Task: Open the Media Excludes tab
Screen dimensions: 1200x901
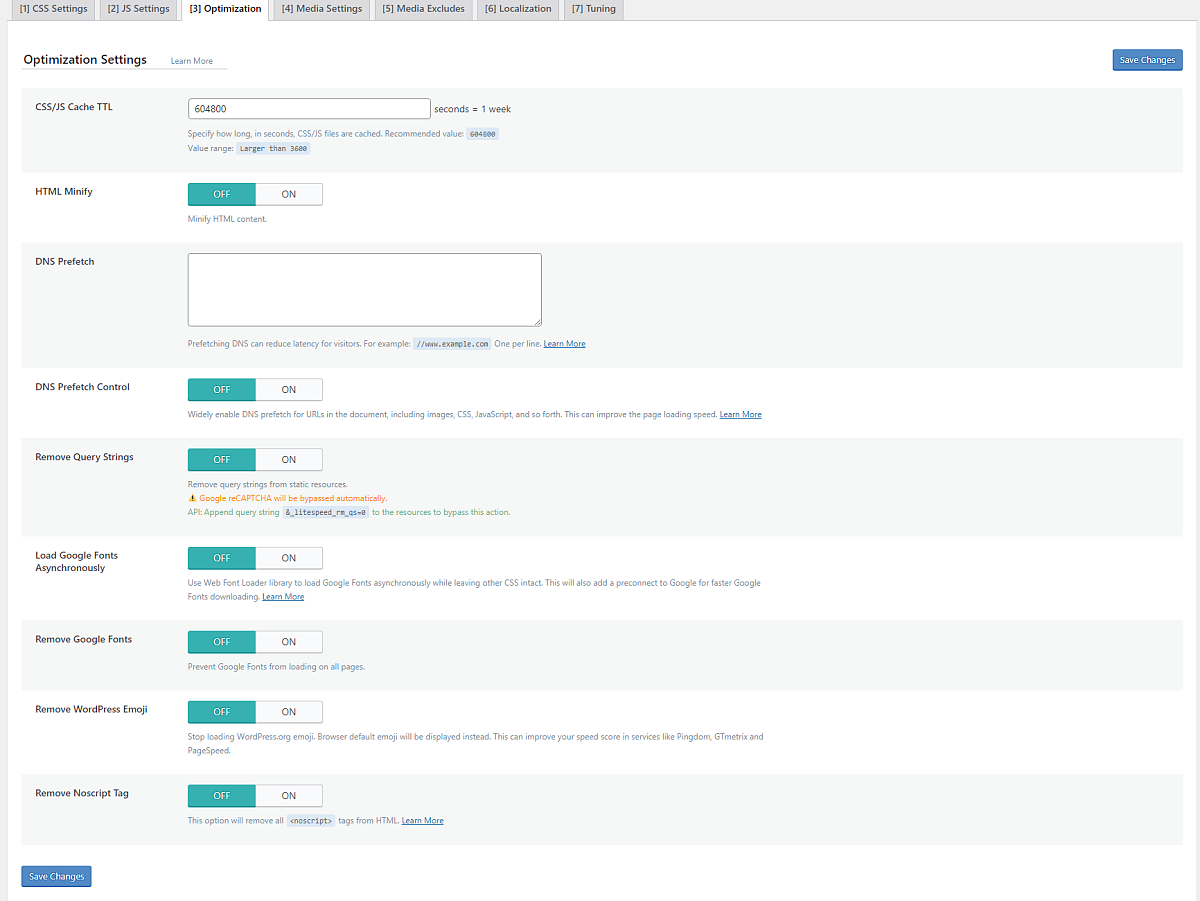Action: click(423, 9)
